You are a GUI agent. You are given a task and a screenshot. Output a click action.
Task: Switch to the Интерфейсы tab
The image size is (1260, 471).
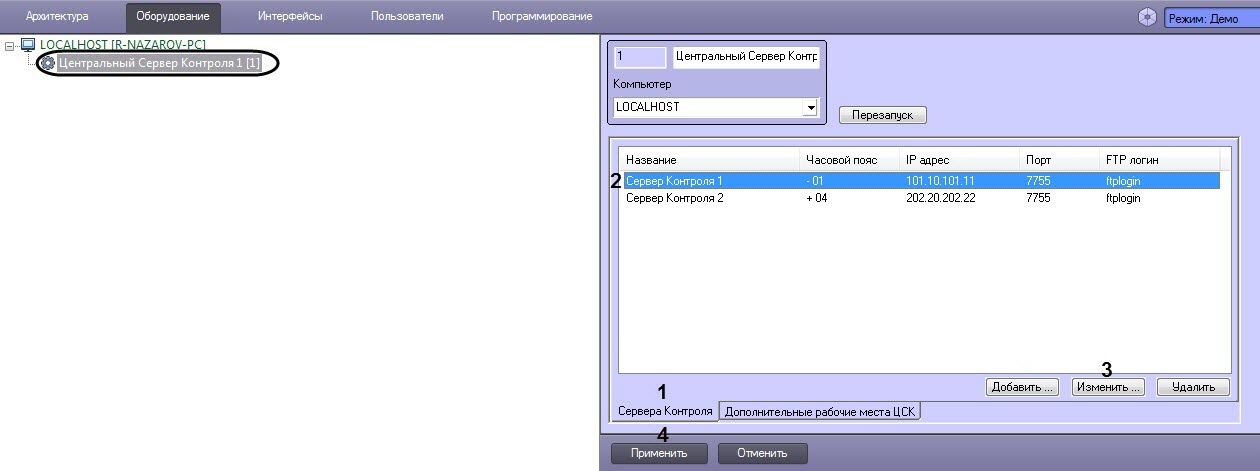tap(289, 16)
